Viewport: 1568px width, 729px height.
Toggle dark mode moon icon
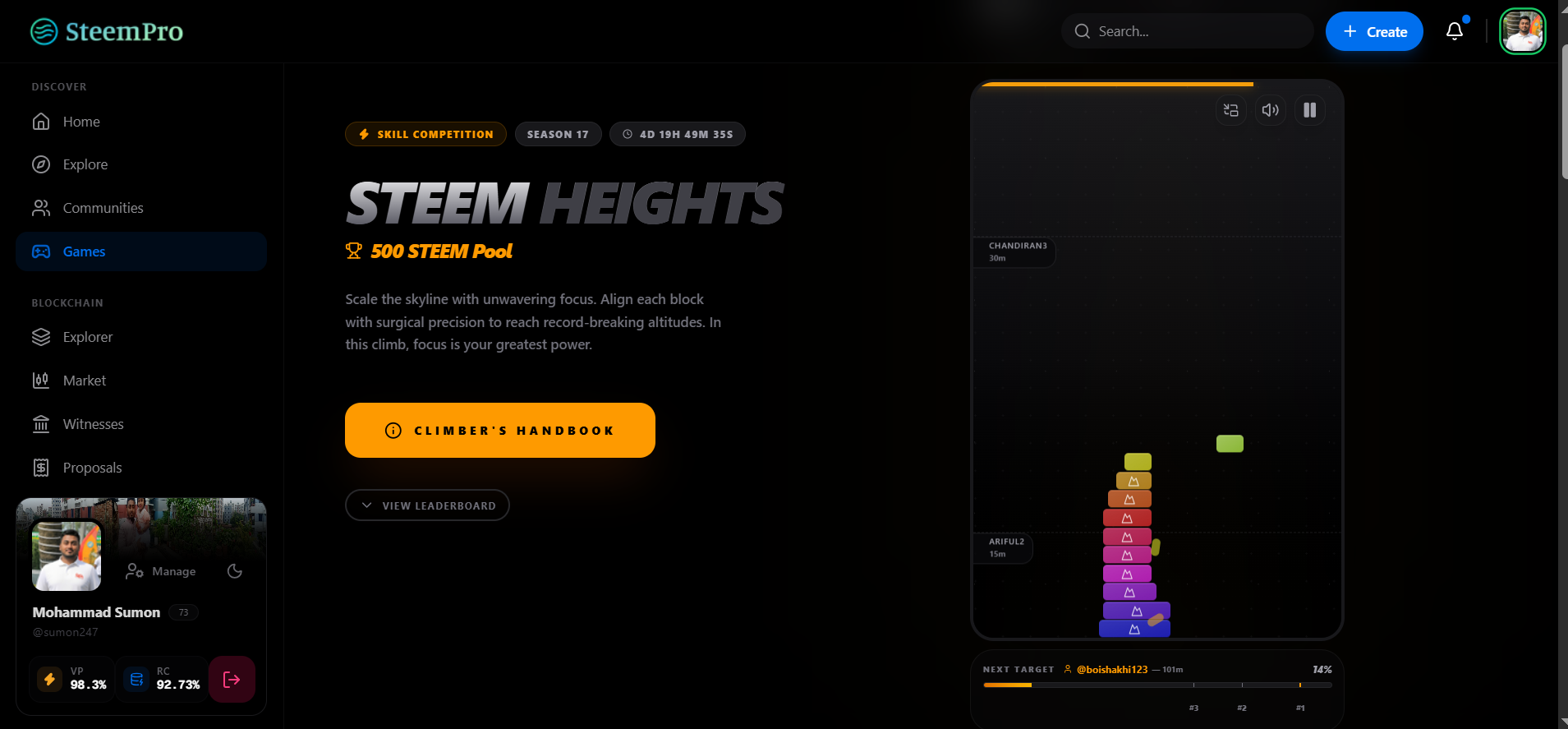235,571
